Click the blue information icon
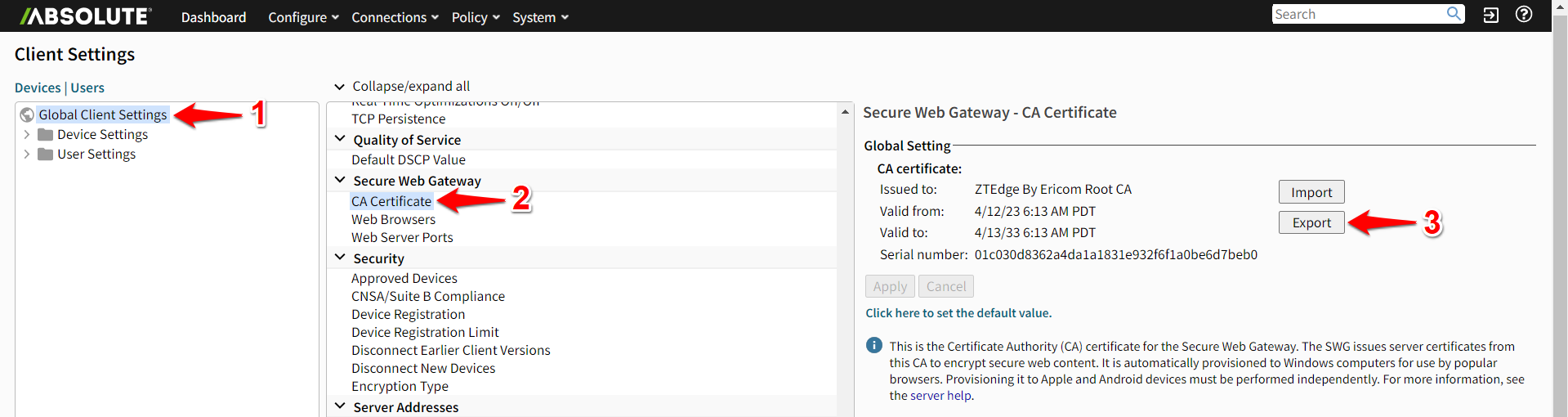 pyautogui.click(x=874, y=345)
